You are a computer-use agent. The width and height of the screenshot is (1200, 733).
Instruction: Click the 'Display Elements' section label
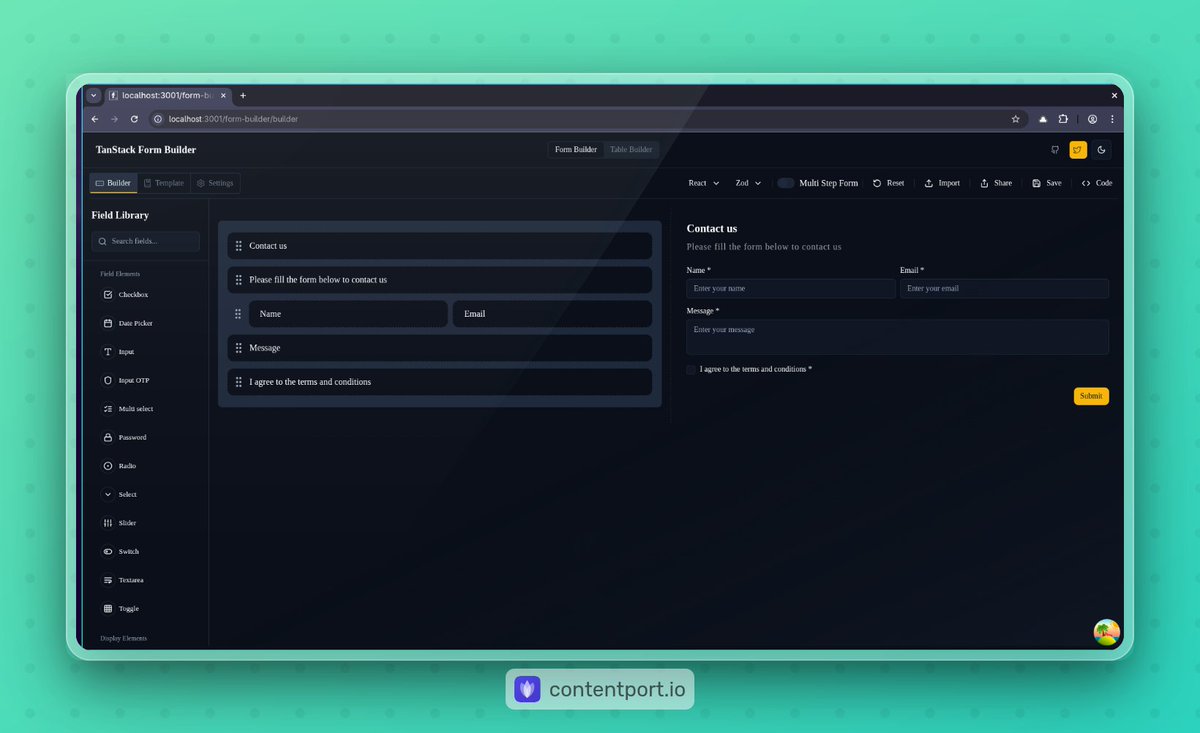click(x=123, y=638)
